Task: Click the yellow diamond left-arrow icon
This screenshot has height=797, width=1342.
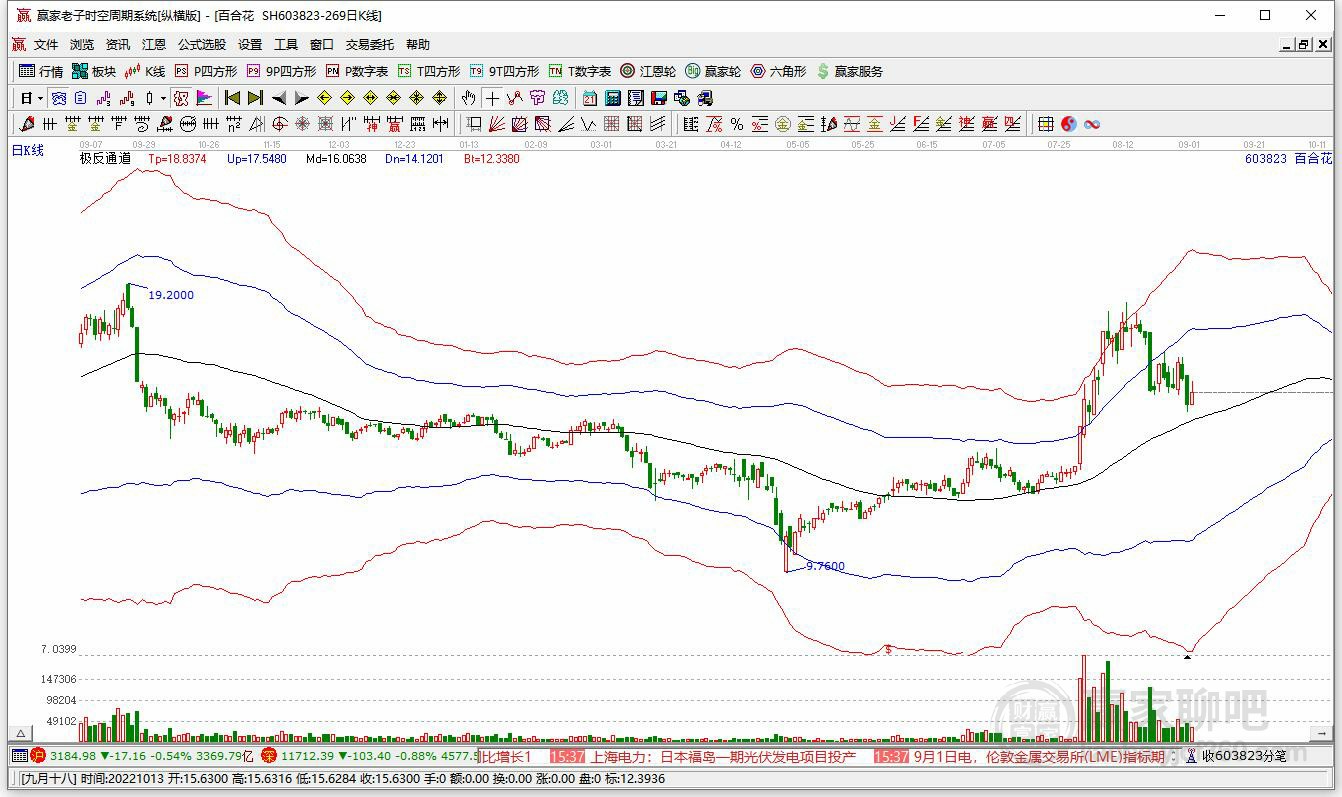Action: tap(324, 98)
